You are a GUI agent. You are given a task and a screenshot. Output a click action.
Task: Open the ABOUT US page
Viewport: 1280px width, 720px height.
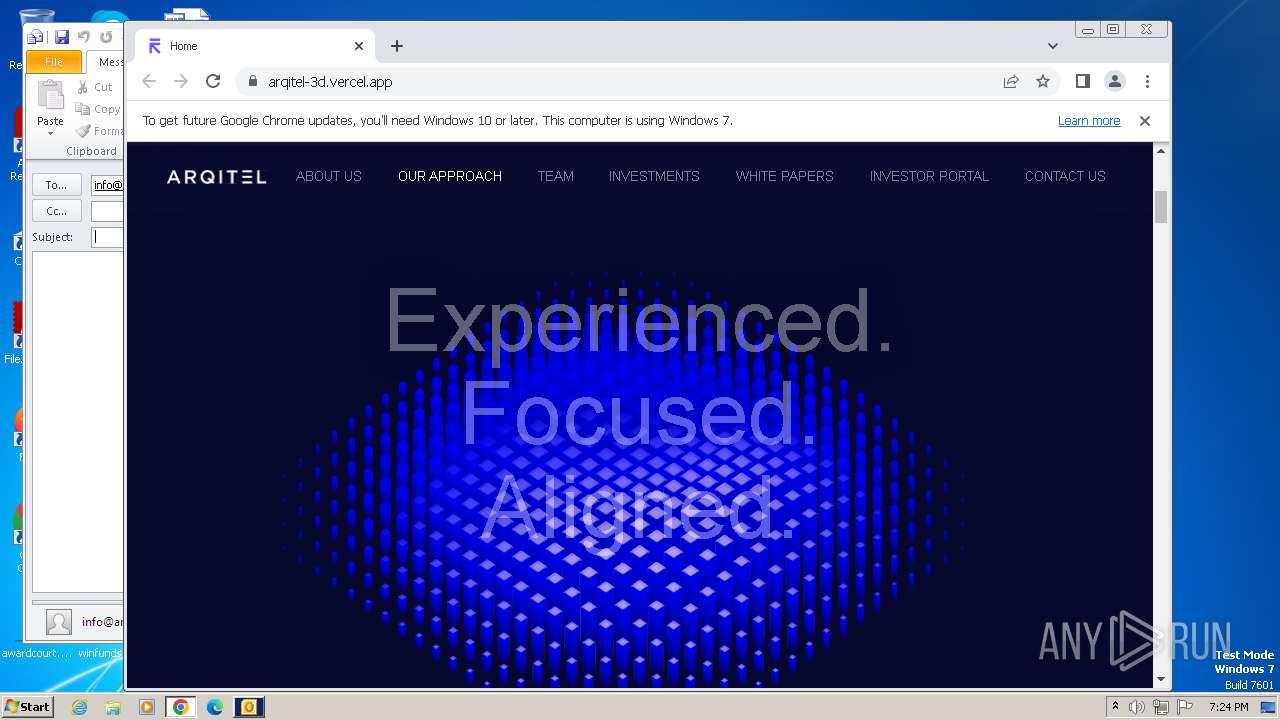[329, 176]
